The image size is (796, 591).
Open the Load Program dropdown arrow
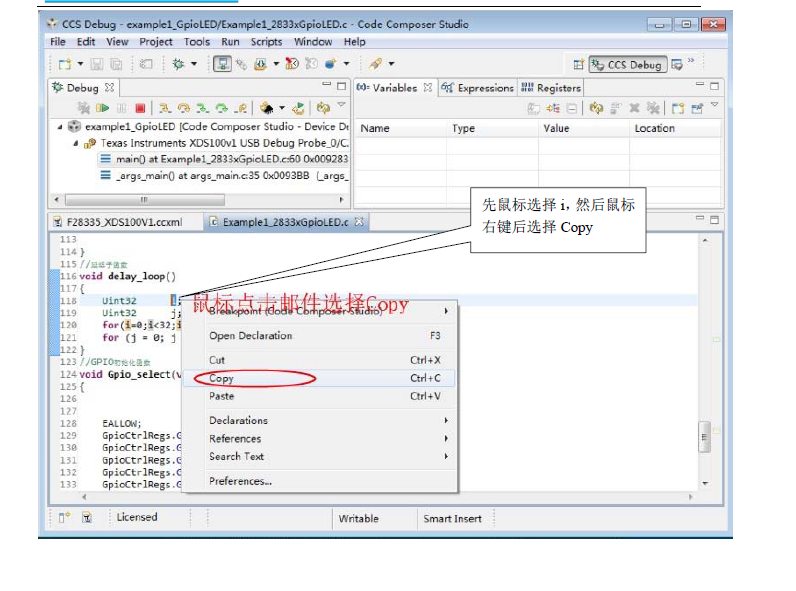tap(276, 64)
